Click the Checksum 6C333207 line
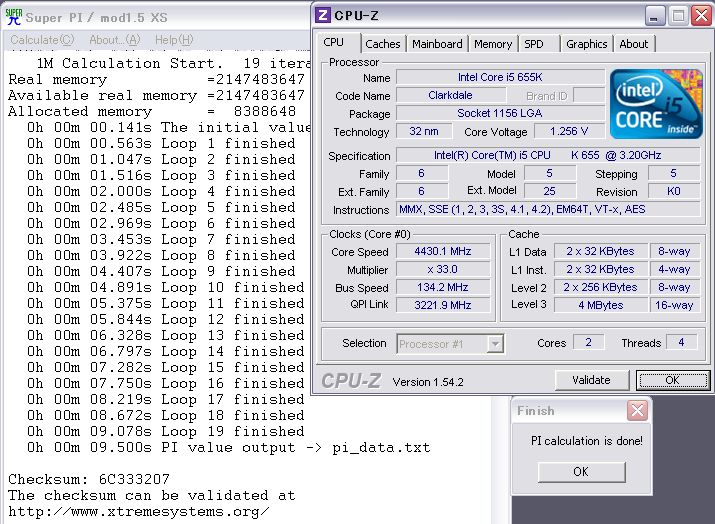This screenshot has width=715, height=524. pyautogui.click(x=89, y=479)
